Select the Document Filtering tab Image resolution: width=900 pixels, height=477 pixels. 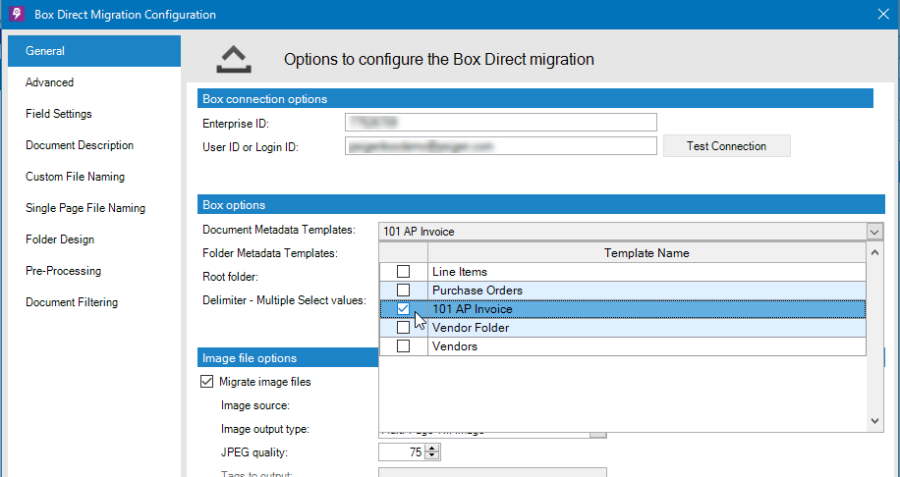[71, 302]
